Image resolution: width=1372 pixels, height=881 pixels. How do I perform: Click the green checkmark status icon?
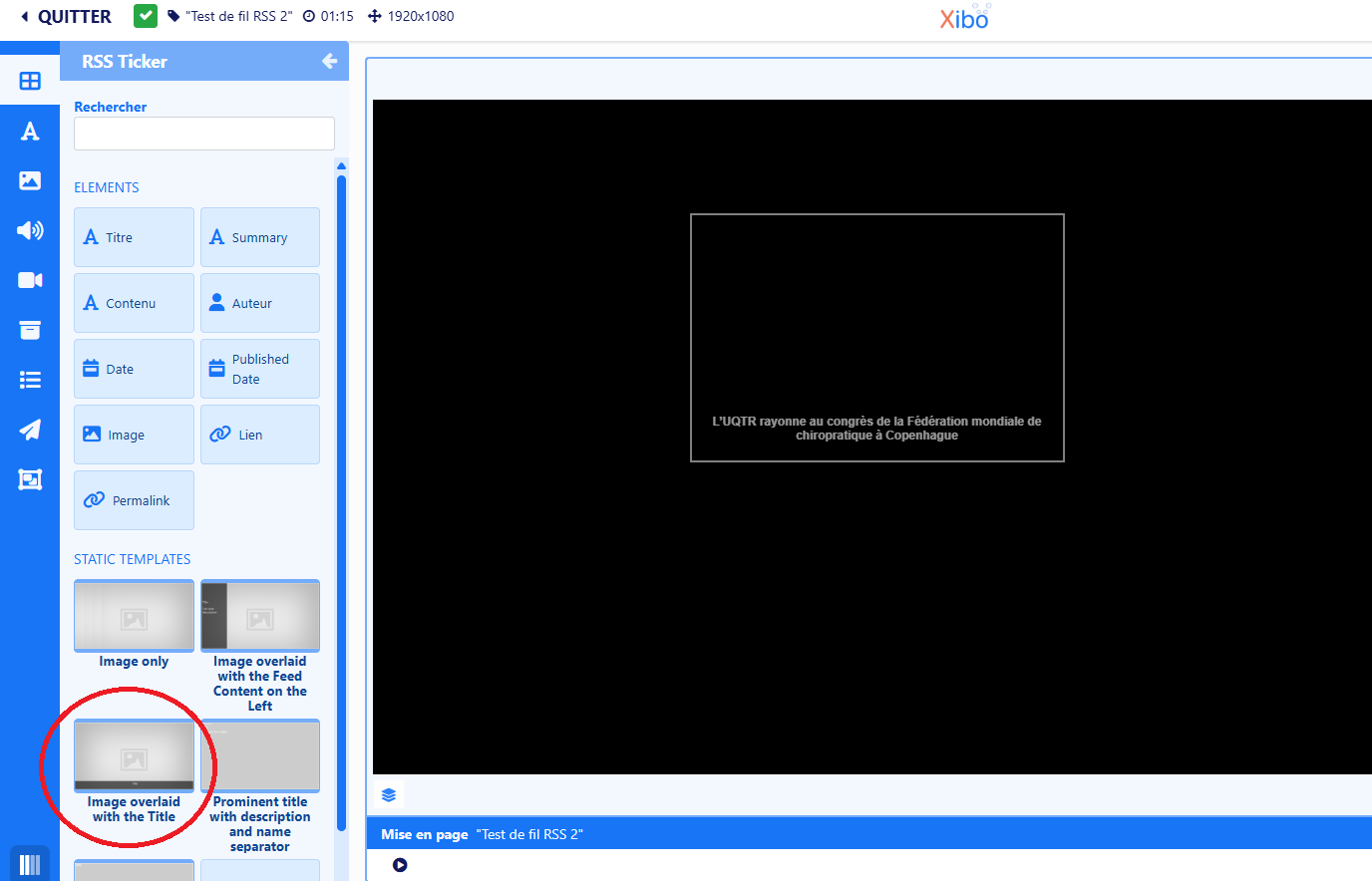[x=146, y=16]
